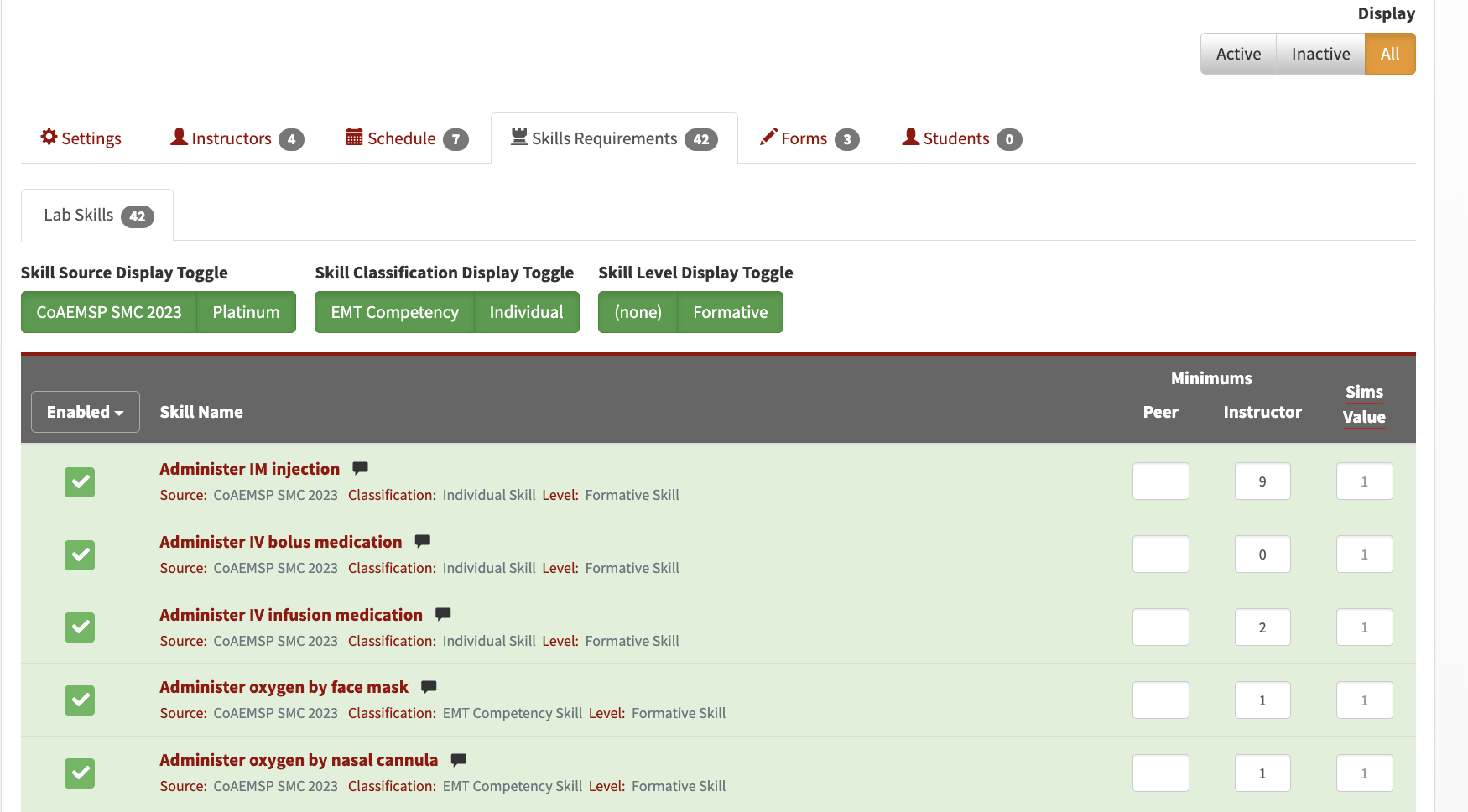Image resolution: width=1468 pixels, height=812 pixels.
Task: Click Peer minimum field for IV infusion medication
Action: coord(1161,627)
